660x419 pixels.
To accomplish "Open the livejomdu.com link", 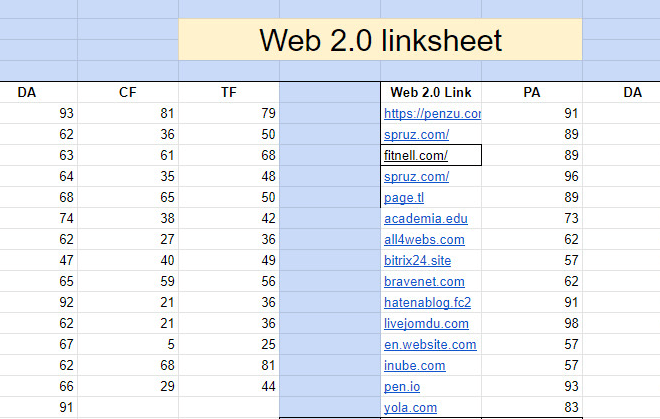I will [x=426, y=324].
